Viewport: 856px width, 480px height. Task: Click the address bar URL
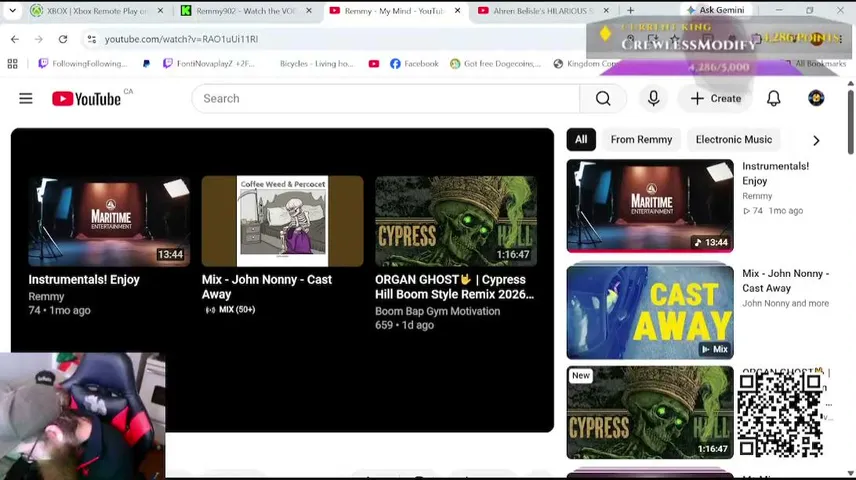(x=181, y=39)
